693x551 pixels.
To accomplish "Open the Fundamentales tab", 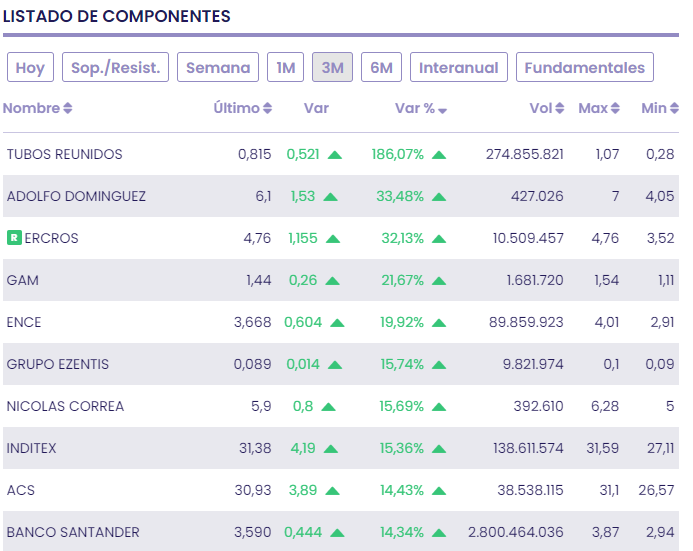I will tap(585, 67).
